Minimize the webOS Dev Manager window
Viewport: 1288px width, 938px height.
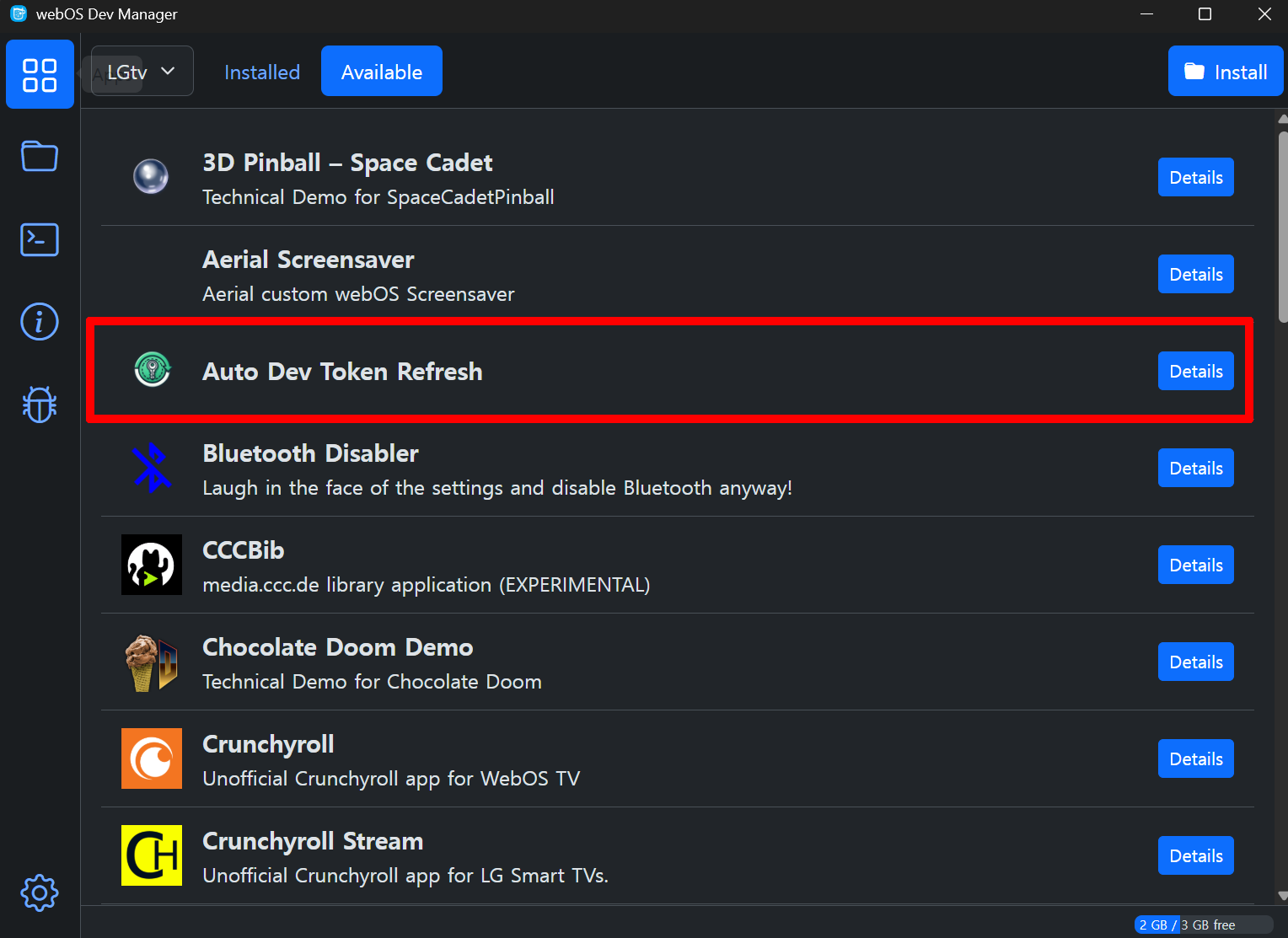[1146, 14]
